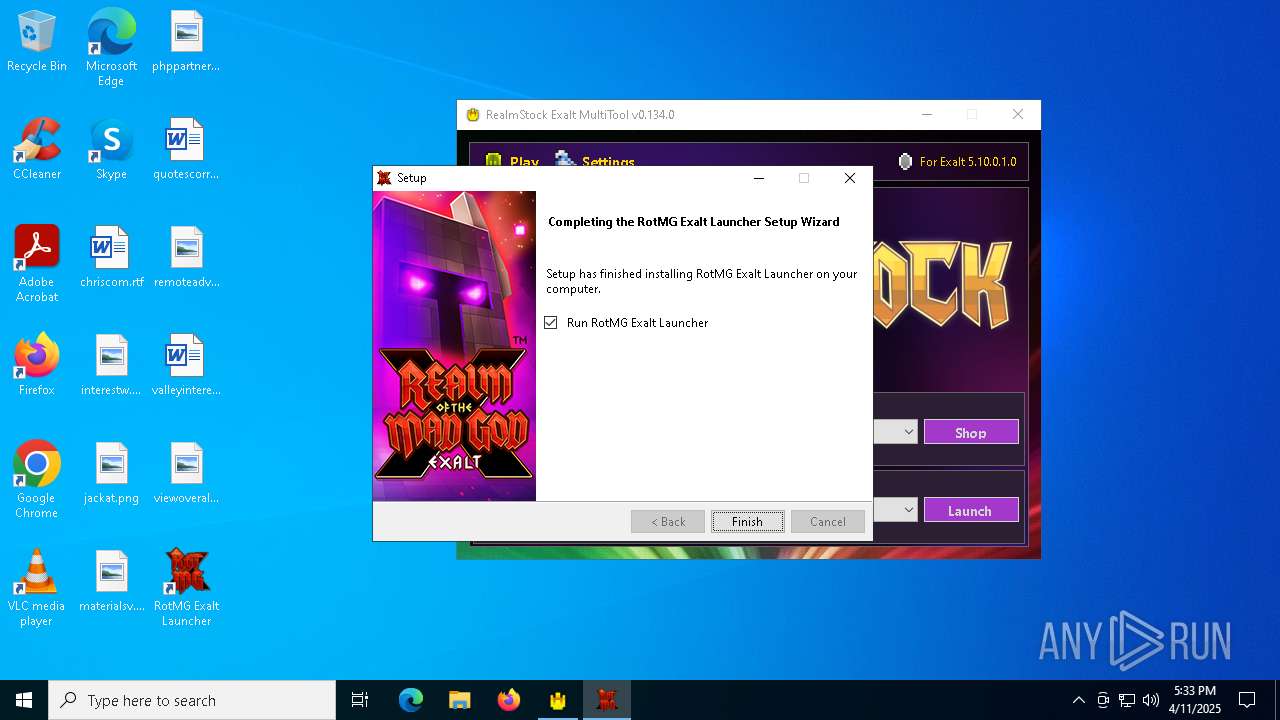Image resolution: width=1280 pixels, height=720 pixels.
Task: Switch to RotMG Setup taskbar icon
Action: pyautogui.click(x=607, y=700)
